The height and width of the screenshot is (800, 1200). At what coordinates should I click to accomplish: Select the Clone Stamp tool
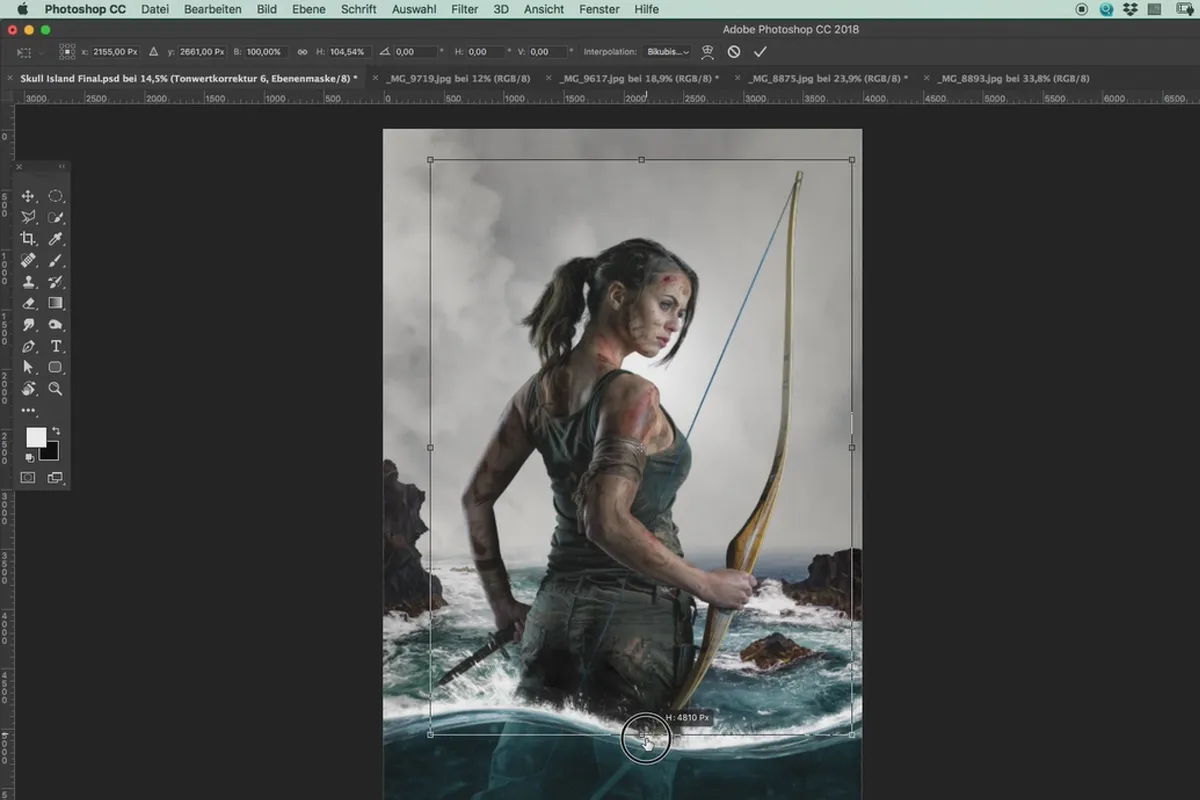pos(29,282)
